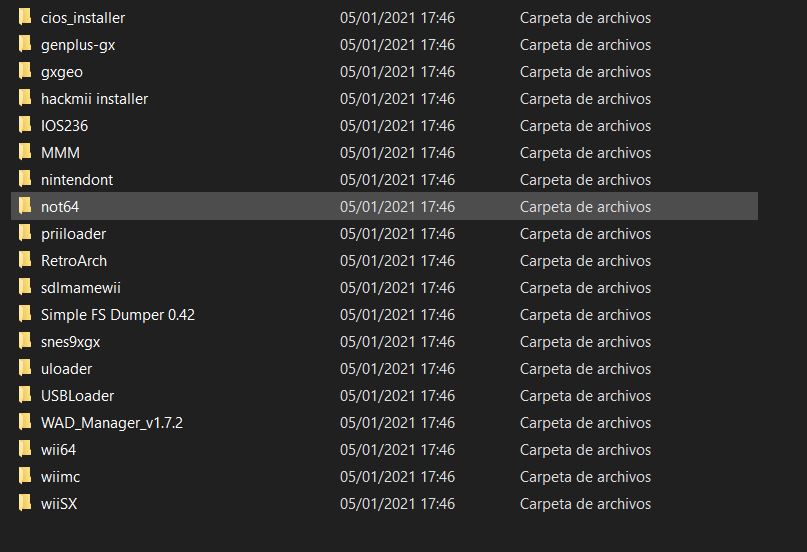Click the nintendont folder icon
807x552 pixels.
25,180
